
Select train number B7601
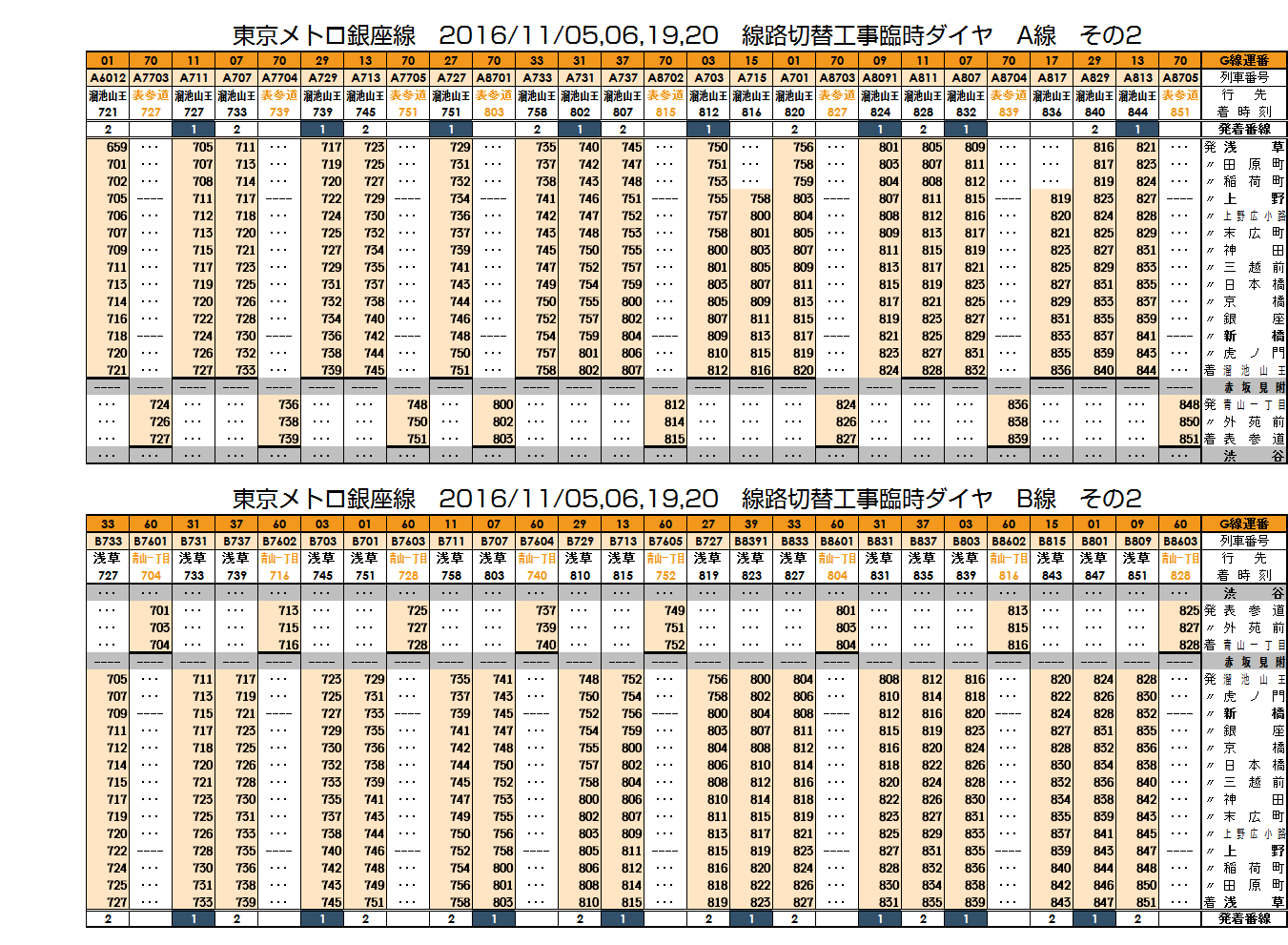coord(151,542)
